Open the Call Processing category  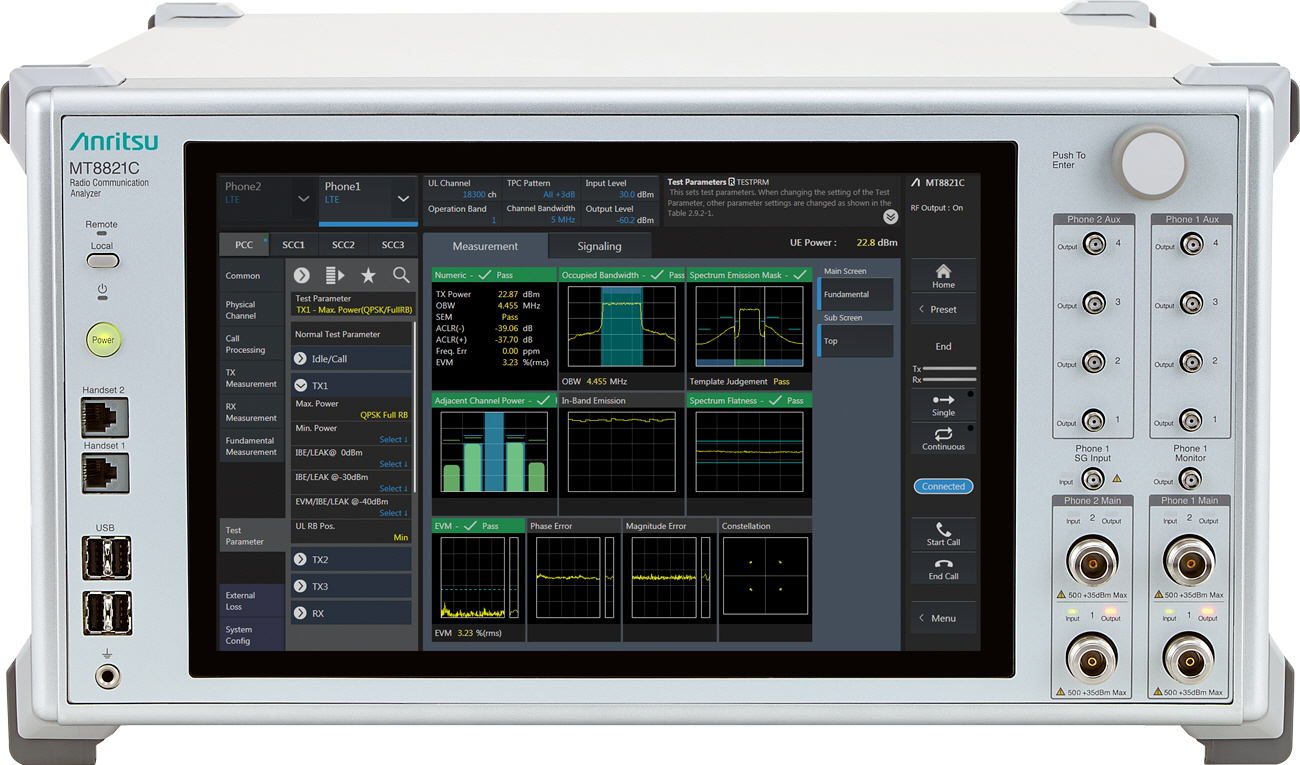pyautogui.click(x=252, y=344)
